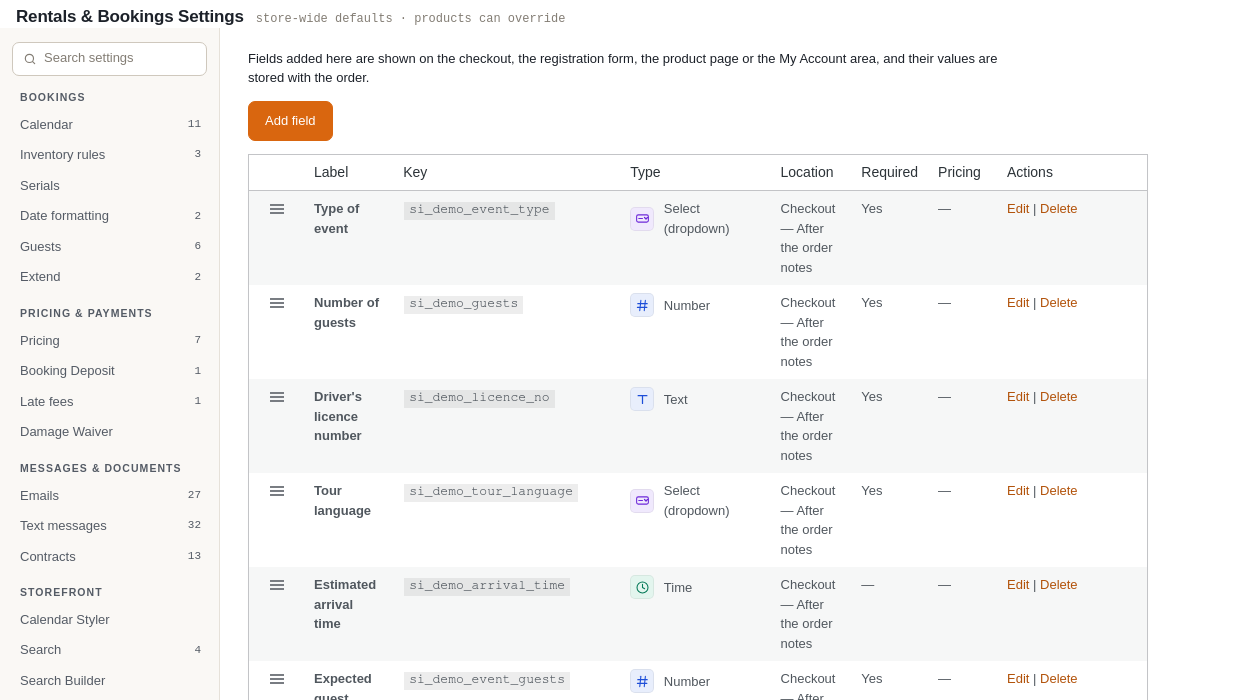1236x700 pixels.
Task: Click the si_demo_licence_no key
Action: 479,398
